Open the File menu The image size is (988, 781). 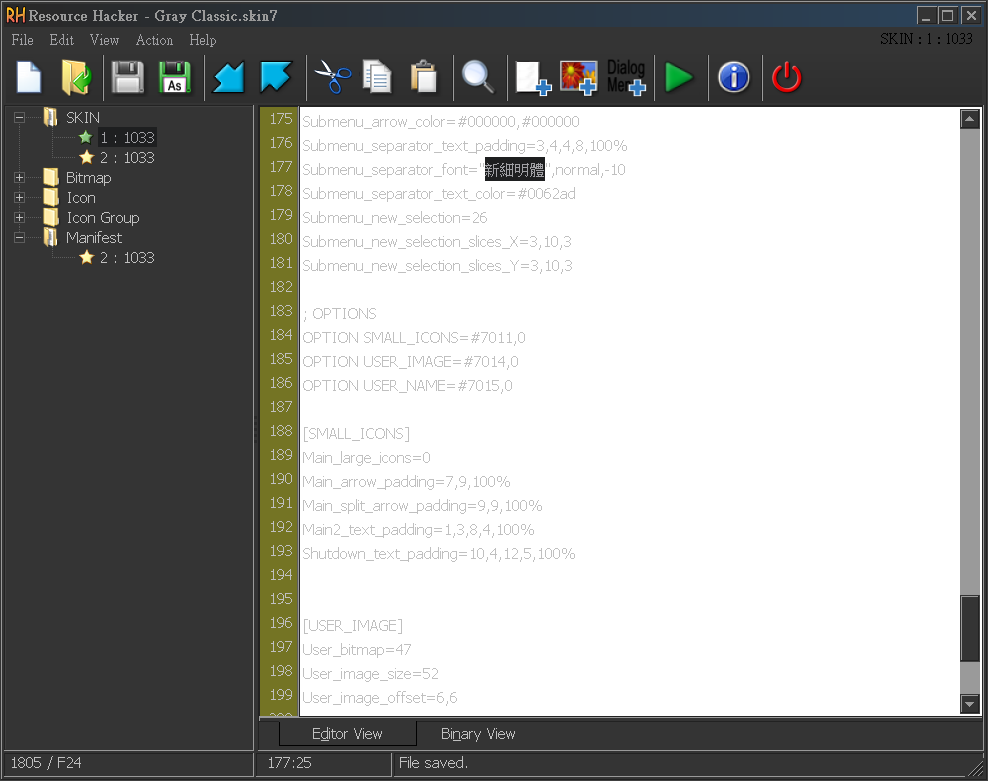pos(23,40)
